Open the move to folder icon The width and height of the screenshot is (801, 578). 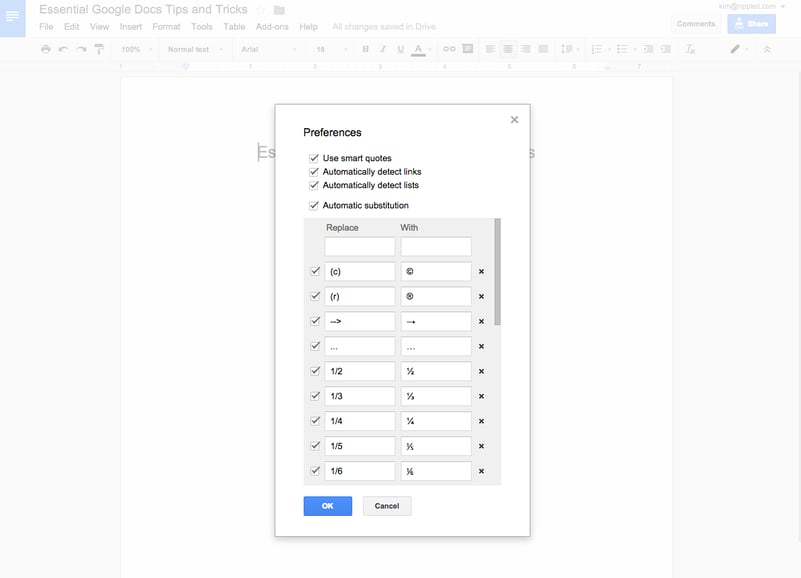(x=279, y=10)
